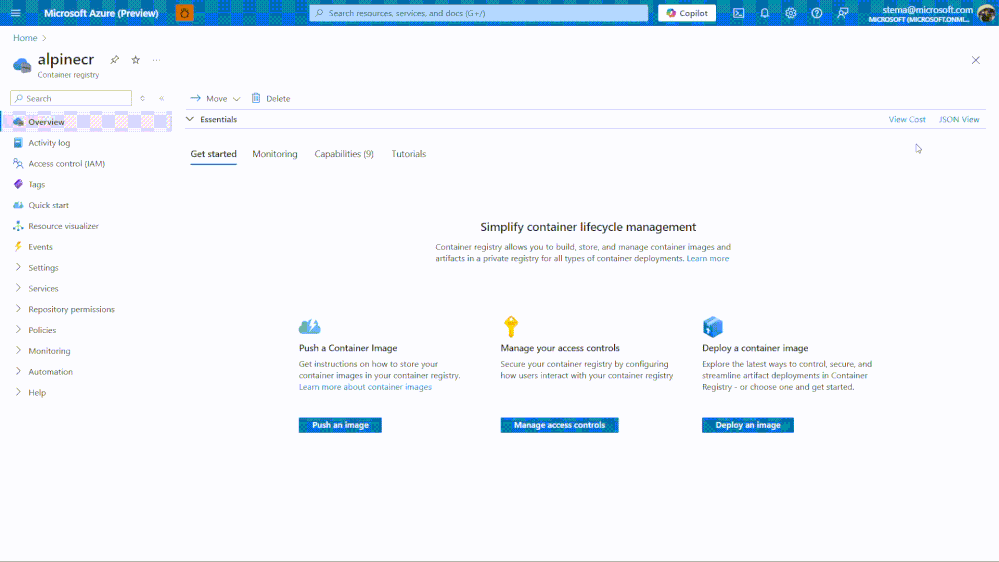Click the Deploy an image button
Screen dimensions: 999x562
tap(748, 425)
